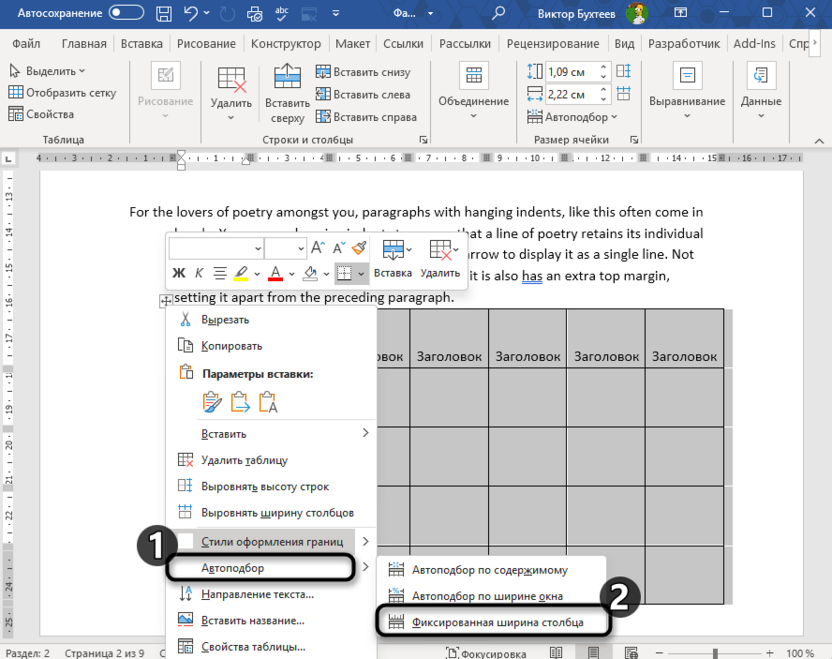This screenshot has height=659, width=832.
Task: Click the row height field 1,09 см
Action: coord(571,72)
